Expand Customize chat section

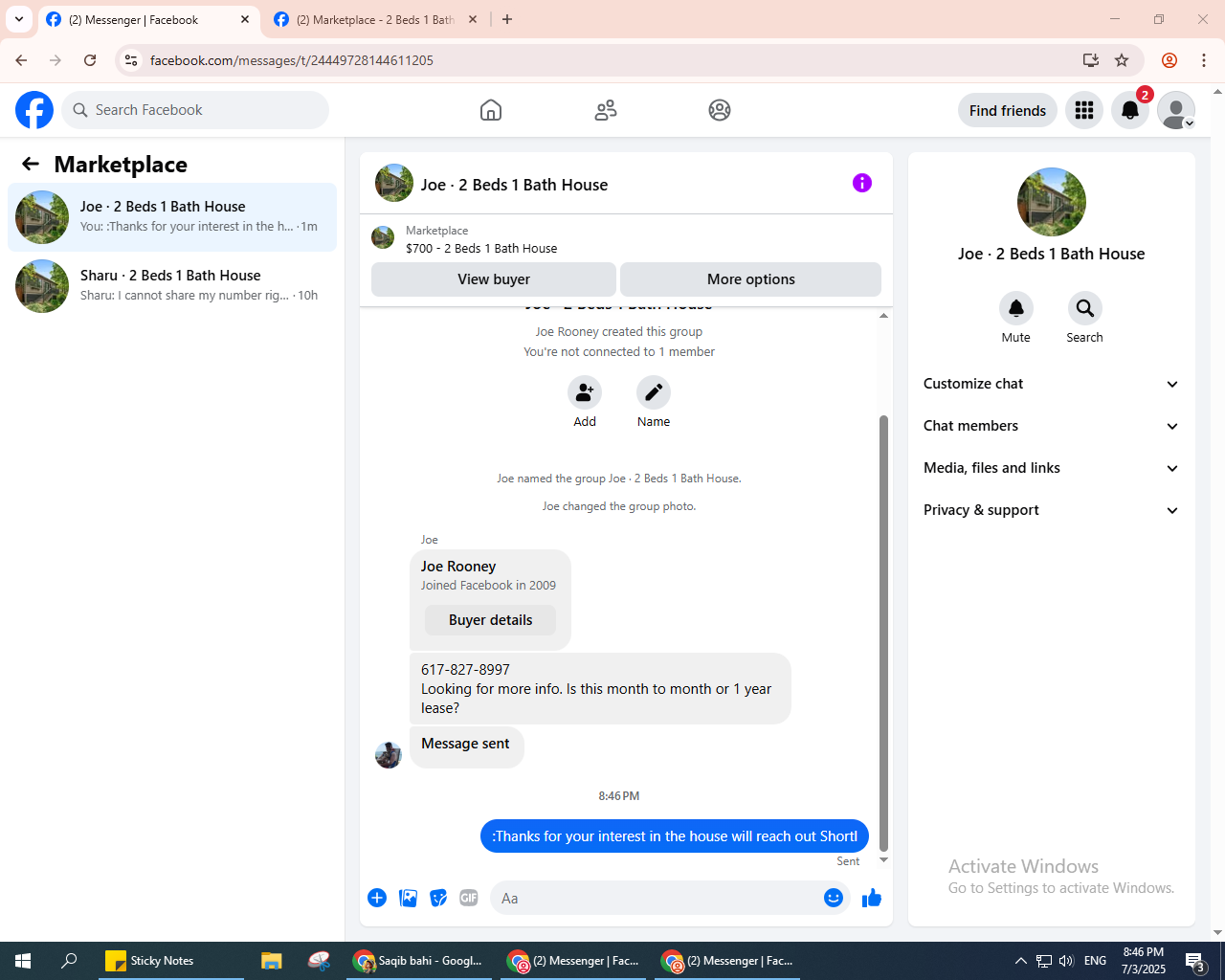pos(1051,384)
